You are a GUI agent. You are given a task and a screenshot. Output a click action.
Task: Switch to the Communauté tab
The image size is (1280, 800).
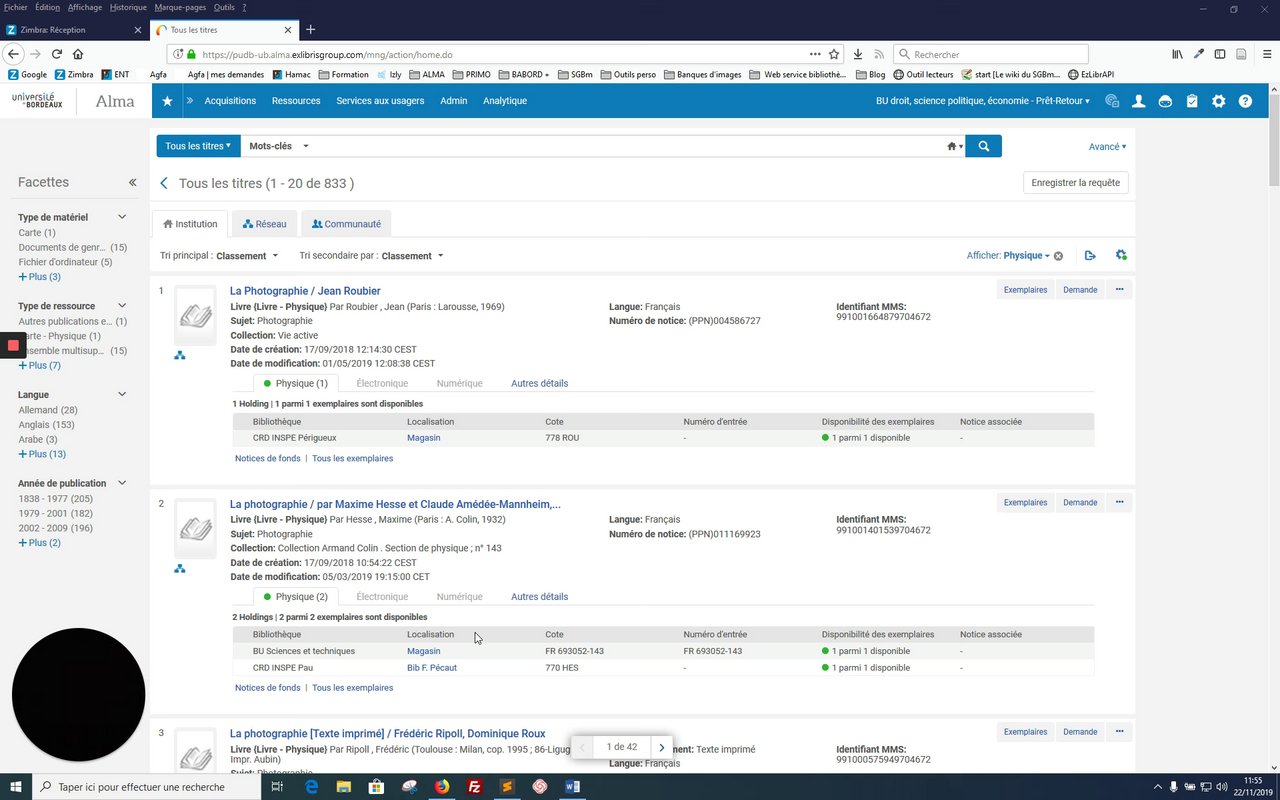tap(346, 224)
